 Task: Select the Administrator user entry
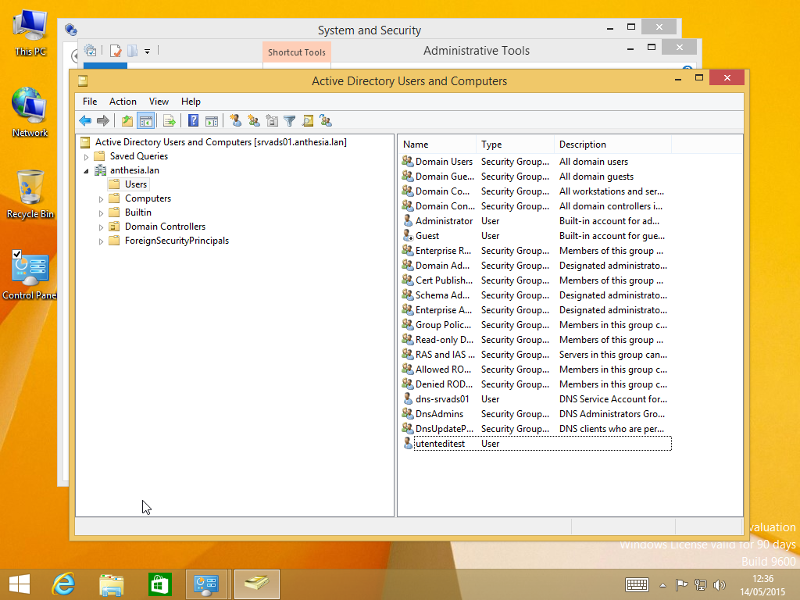tap(536, 221)
